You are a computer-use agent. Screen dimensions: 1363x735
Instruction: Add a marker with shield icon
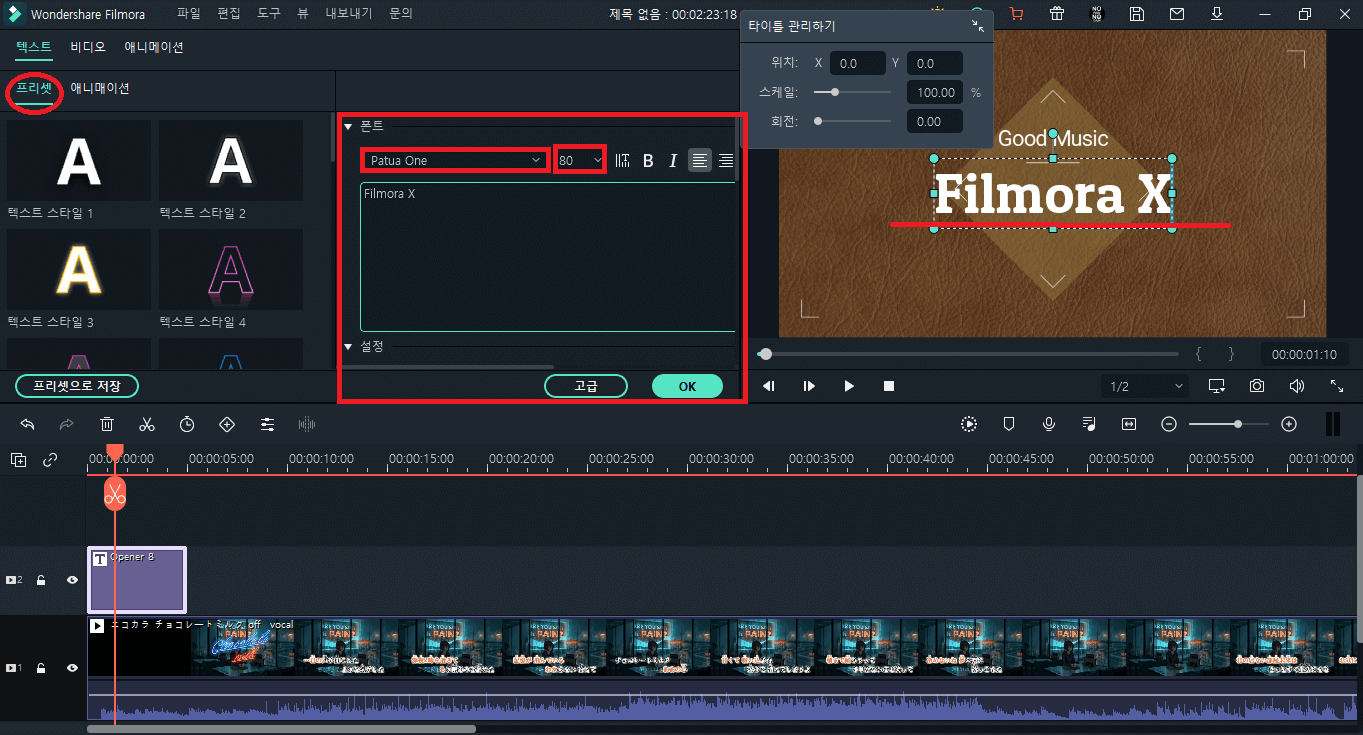pos(1009,424)
